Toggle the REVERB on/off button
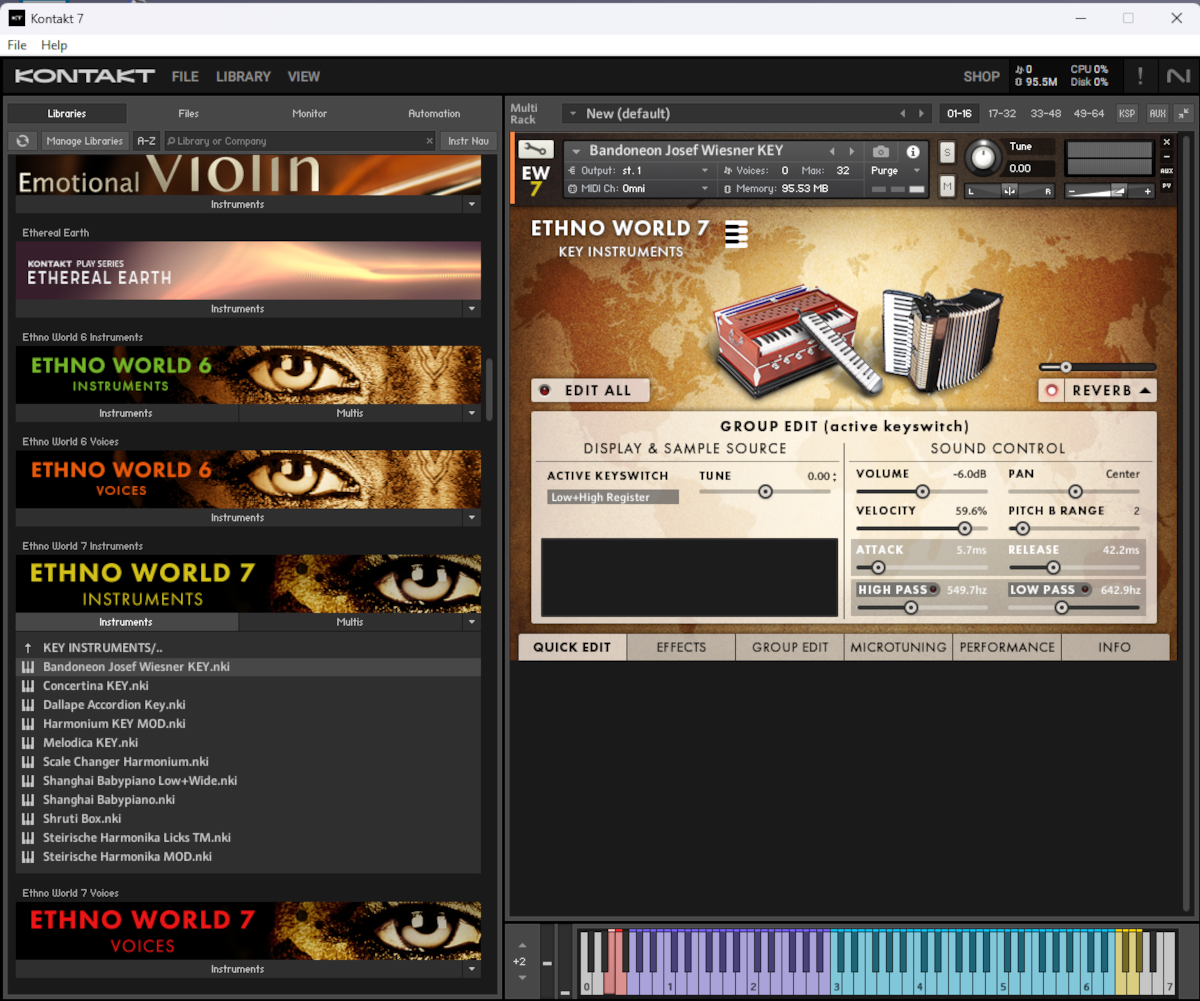 tap(1051, 391)
